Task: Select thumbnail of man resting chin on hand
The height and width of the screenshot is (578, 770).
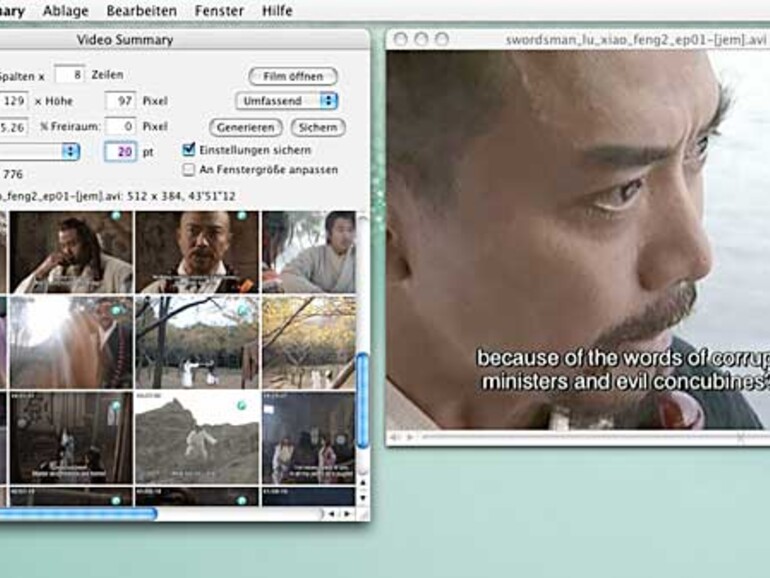Action: point(71,252)
